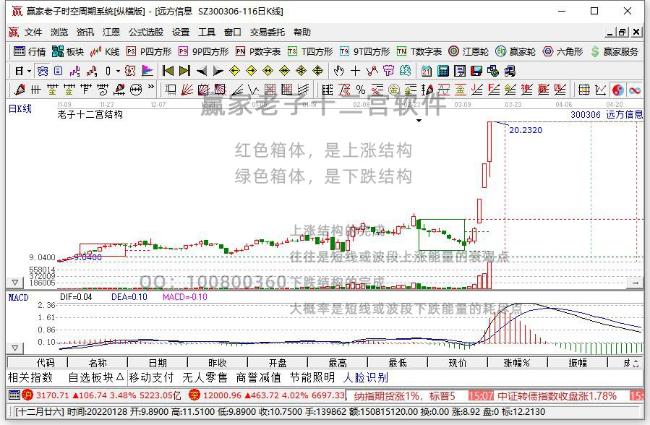Select the red fan lines drawing tool

(187, 89)
